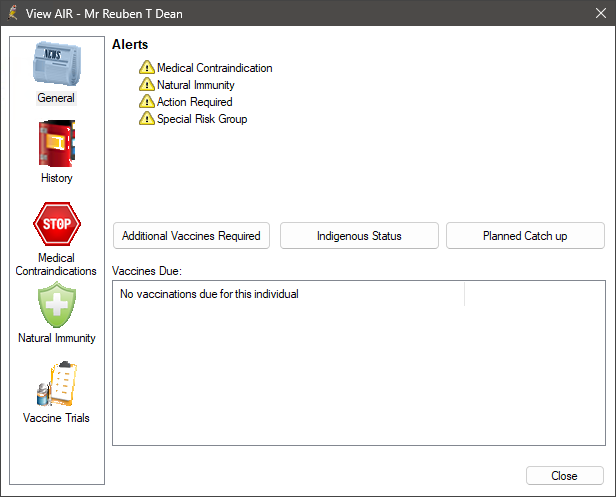616x497 pixels.
Task: Open the Vaccine Trials clipboard icon
Action: [56, 384]
